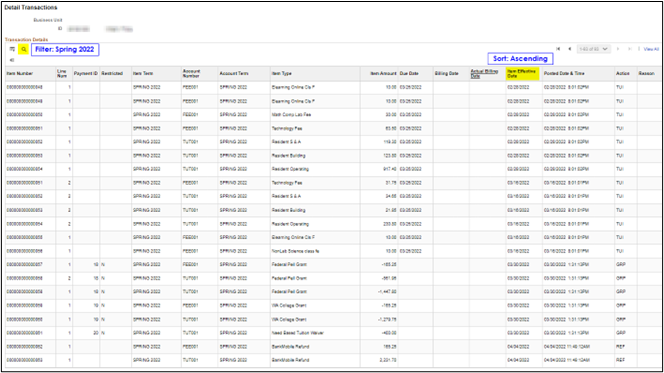Screen dimensions: 664x373
Task: Select the Need Based Tuition Waiver cell
Action: [298, 333]
